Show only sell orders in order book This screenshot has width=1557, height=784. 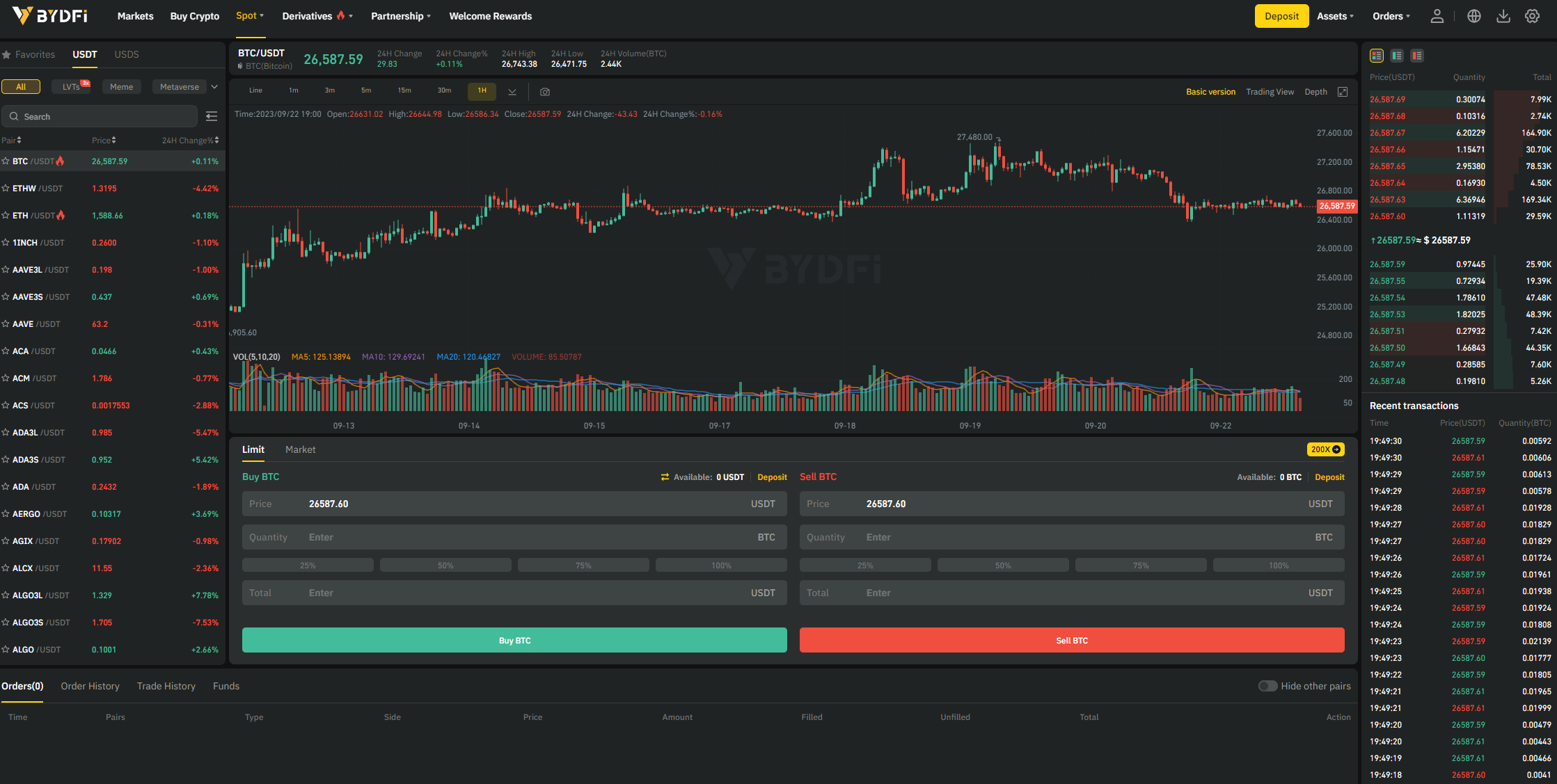click(1417, 56)
